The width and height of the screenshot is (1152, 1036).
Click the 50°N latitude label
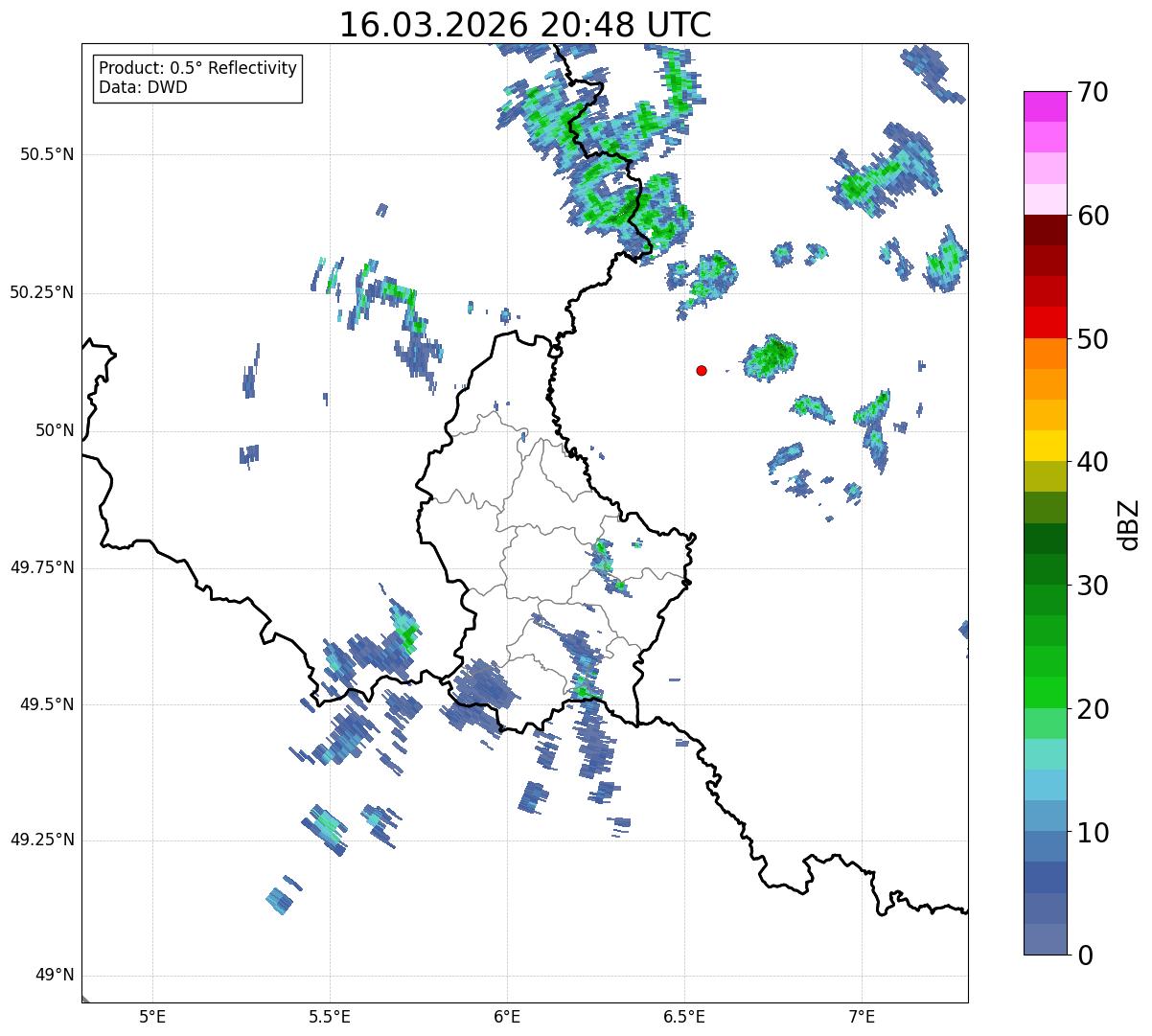[x=55, y=430]
